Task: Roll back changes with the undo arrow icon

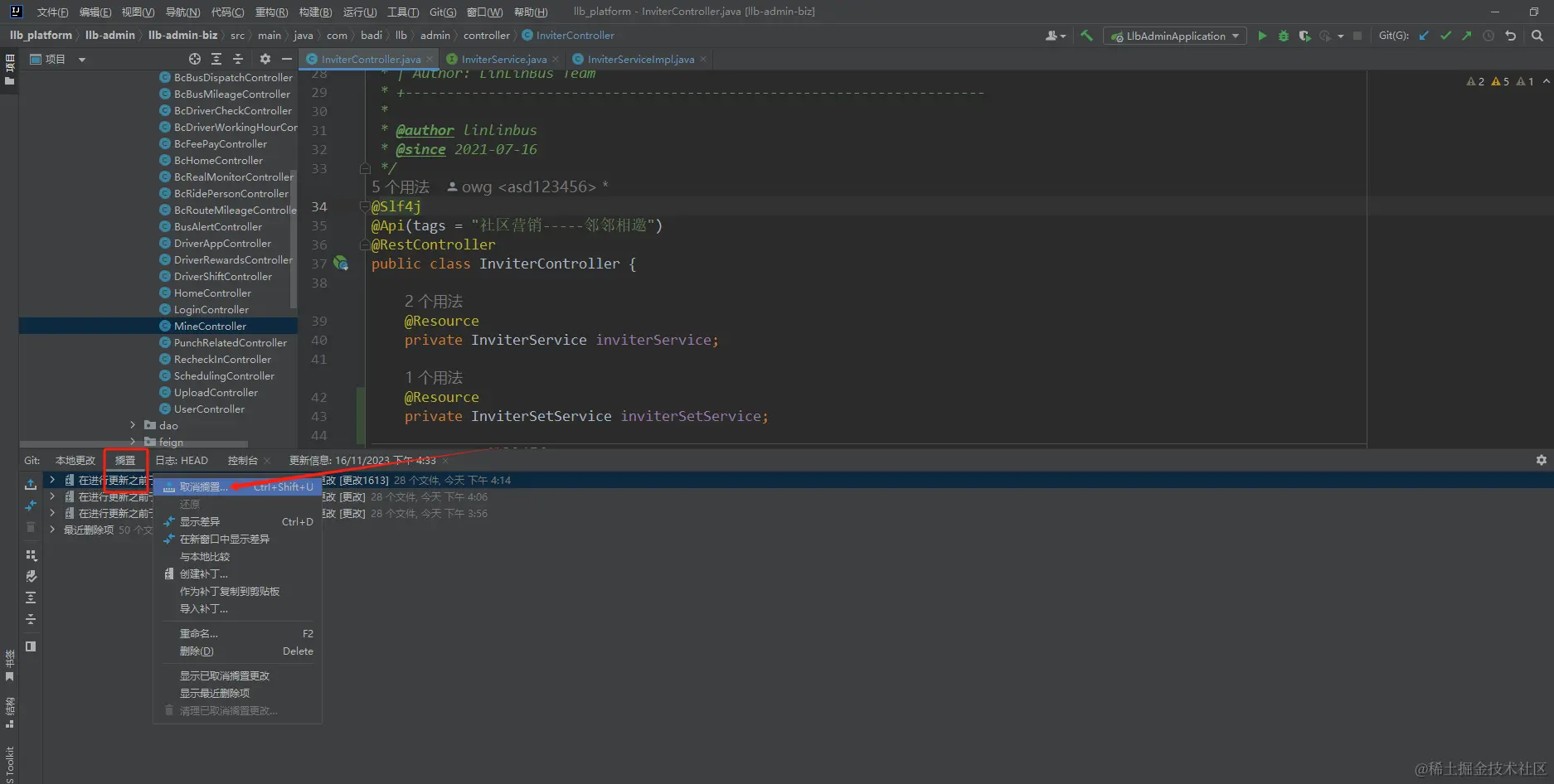Action: point(1510,36)
